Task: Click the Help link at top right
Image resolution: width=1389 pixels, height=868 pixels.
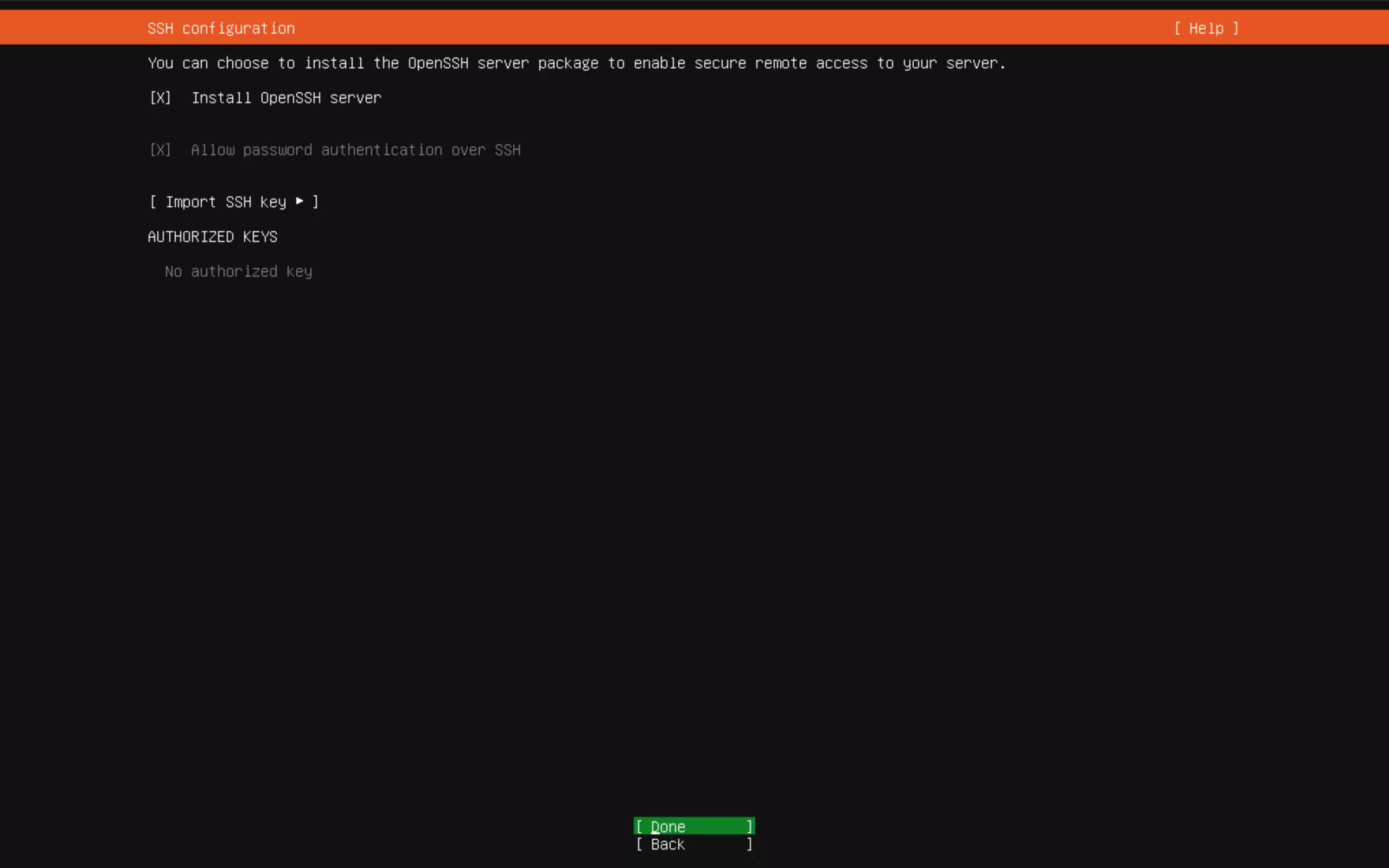Action: click(1205, 28)
